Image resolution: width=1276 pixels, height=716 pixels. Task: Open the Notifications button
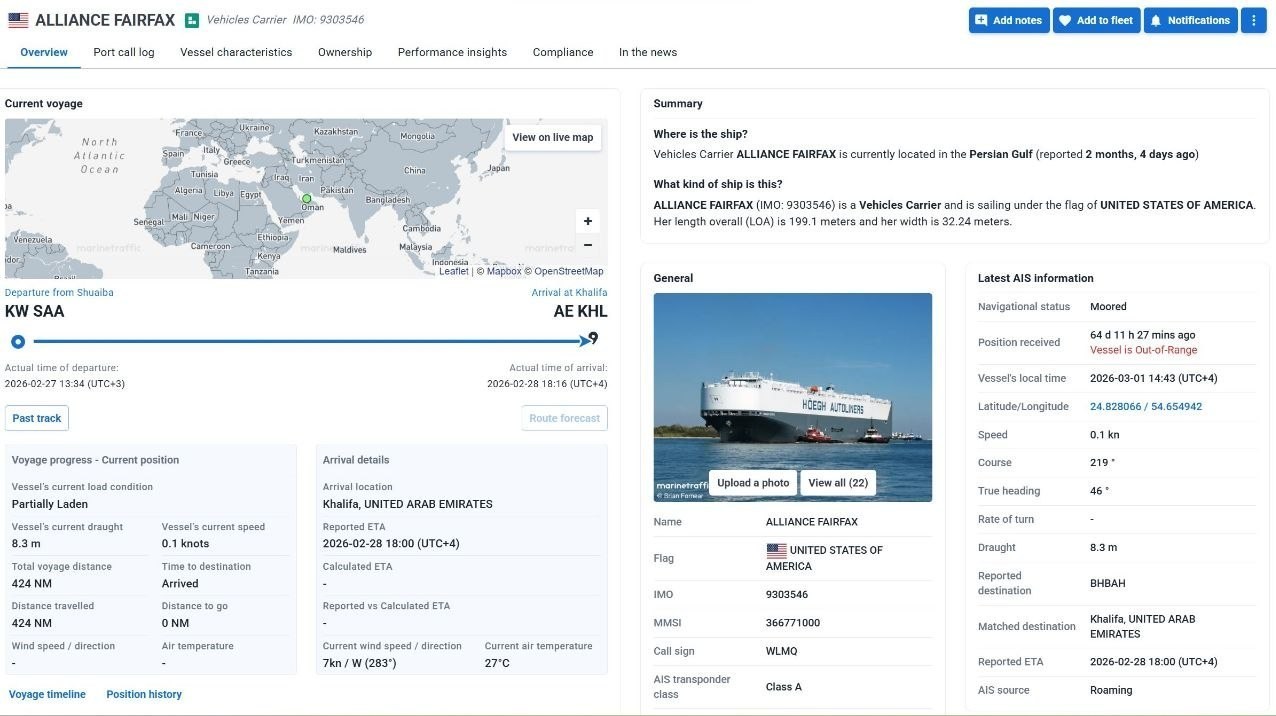1190,20
